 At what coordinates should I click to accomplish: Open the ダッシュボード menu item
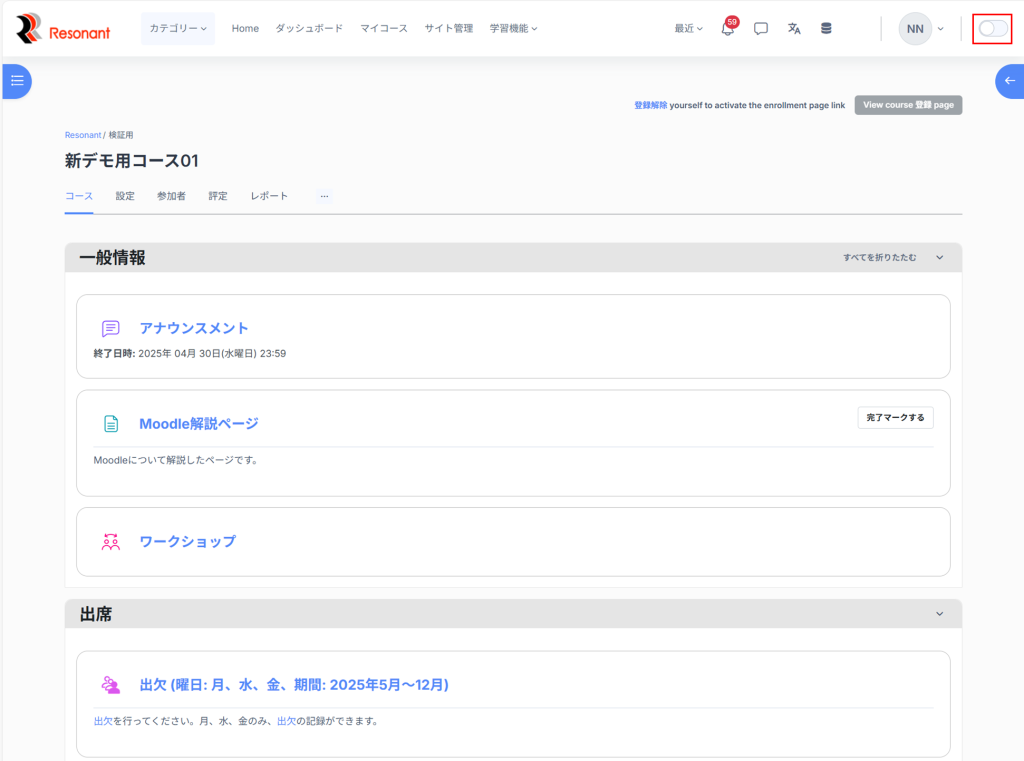(309, 29)
